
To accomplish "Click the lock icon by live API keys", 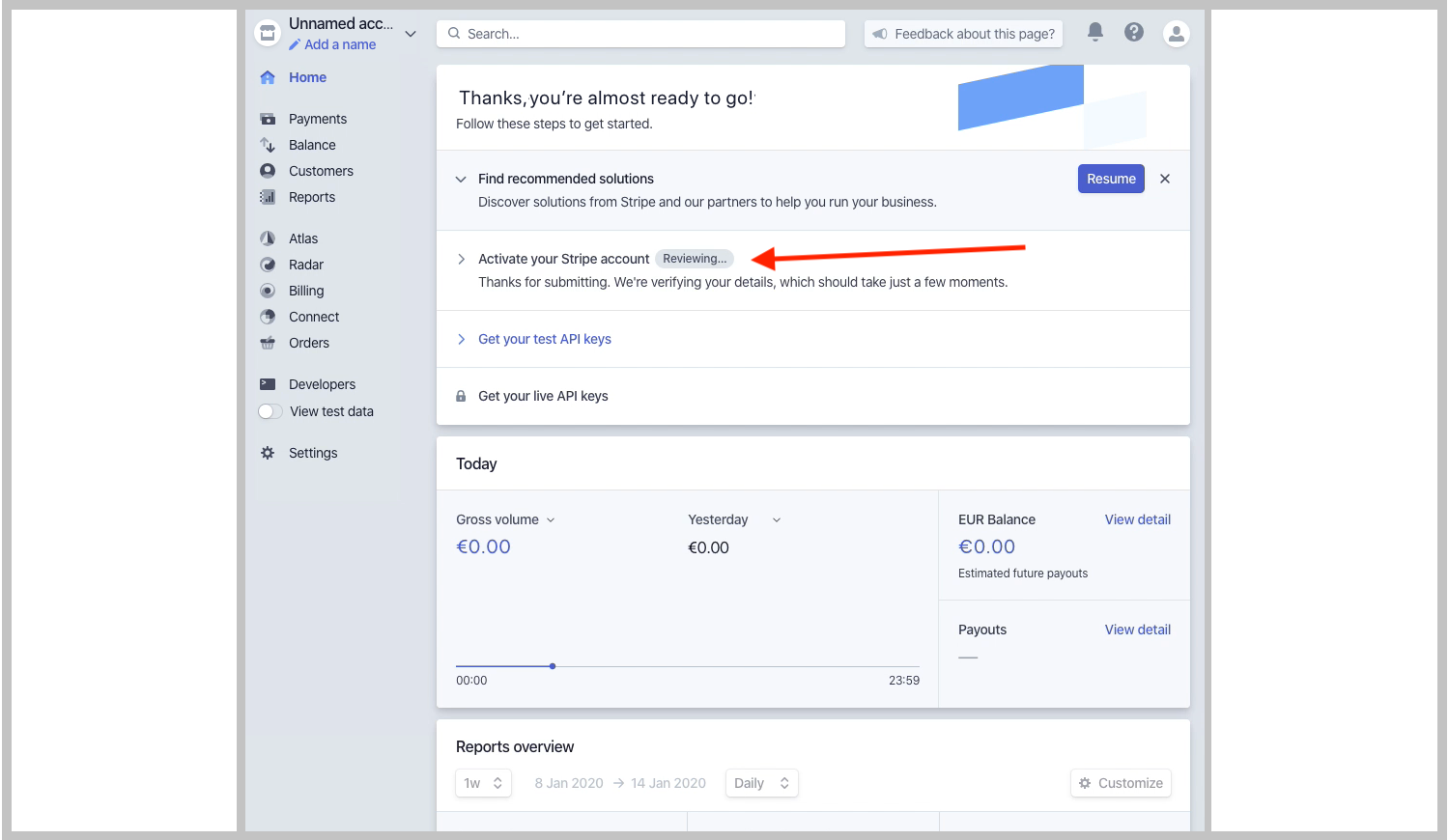I will point(461,396).
